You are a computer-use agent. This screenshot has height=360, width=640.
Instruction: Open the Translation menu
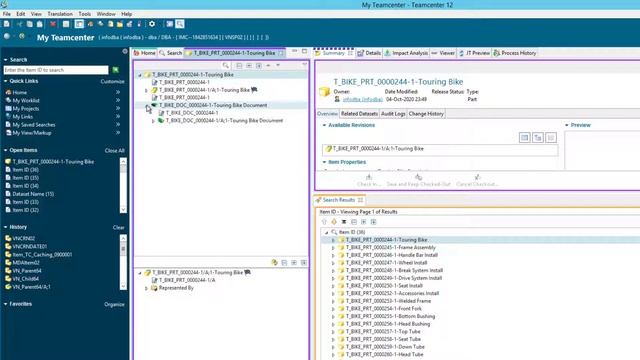(60, 14)
